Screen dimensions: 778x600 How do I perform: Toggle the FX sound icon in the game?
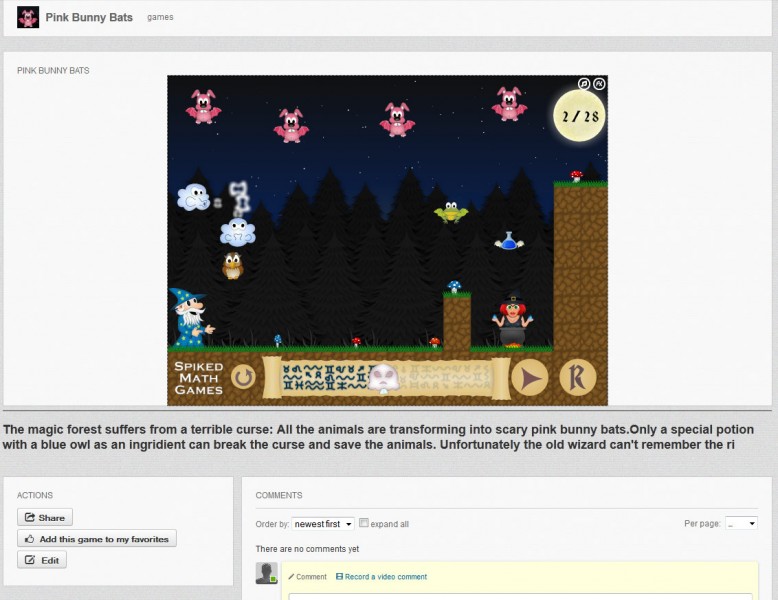(x=599, y=84)
